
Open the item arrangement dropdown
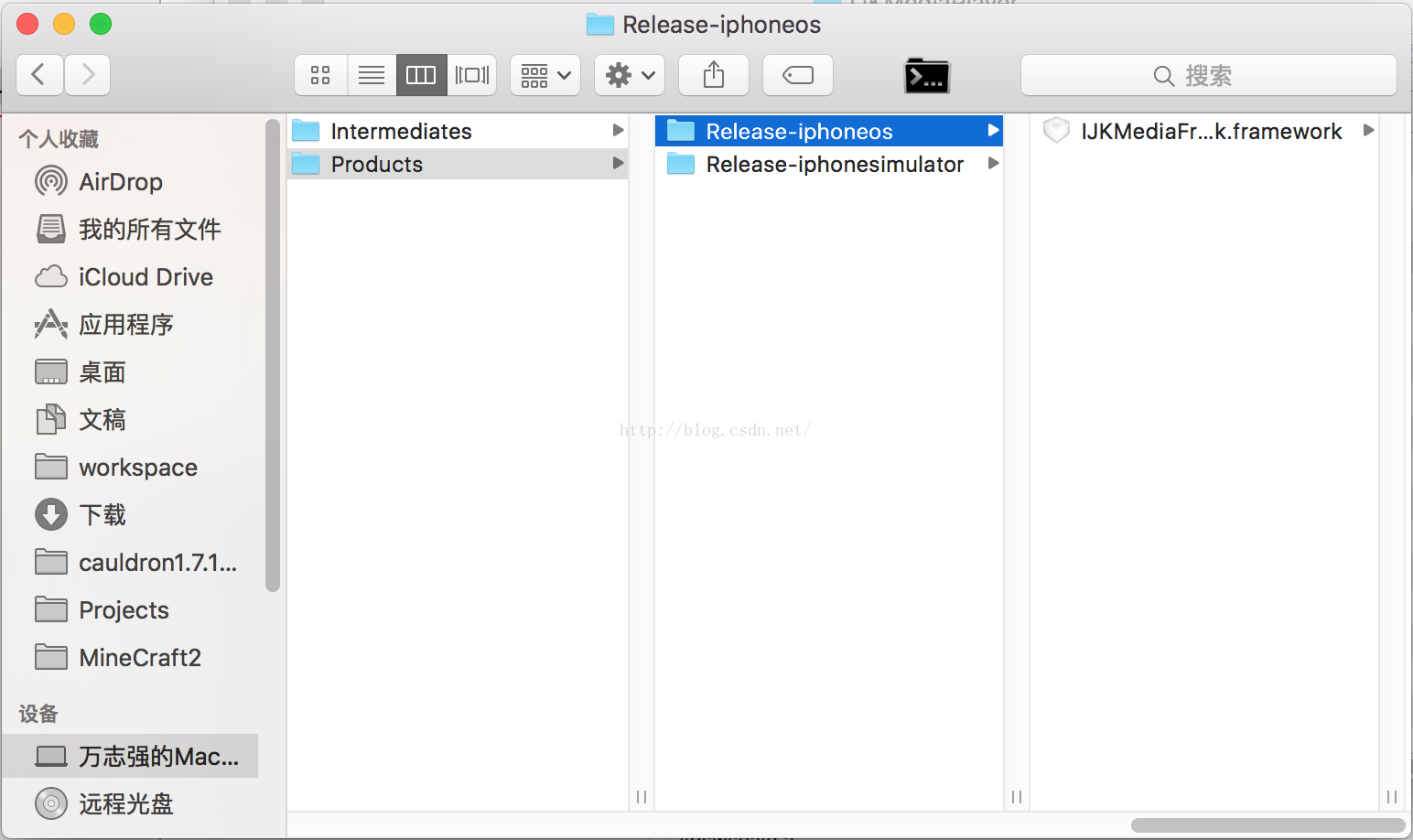pyautogui.click(x=545, y=75)
